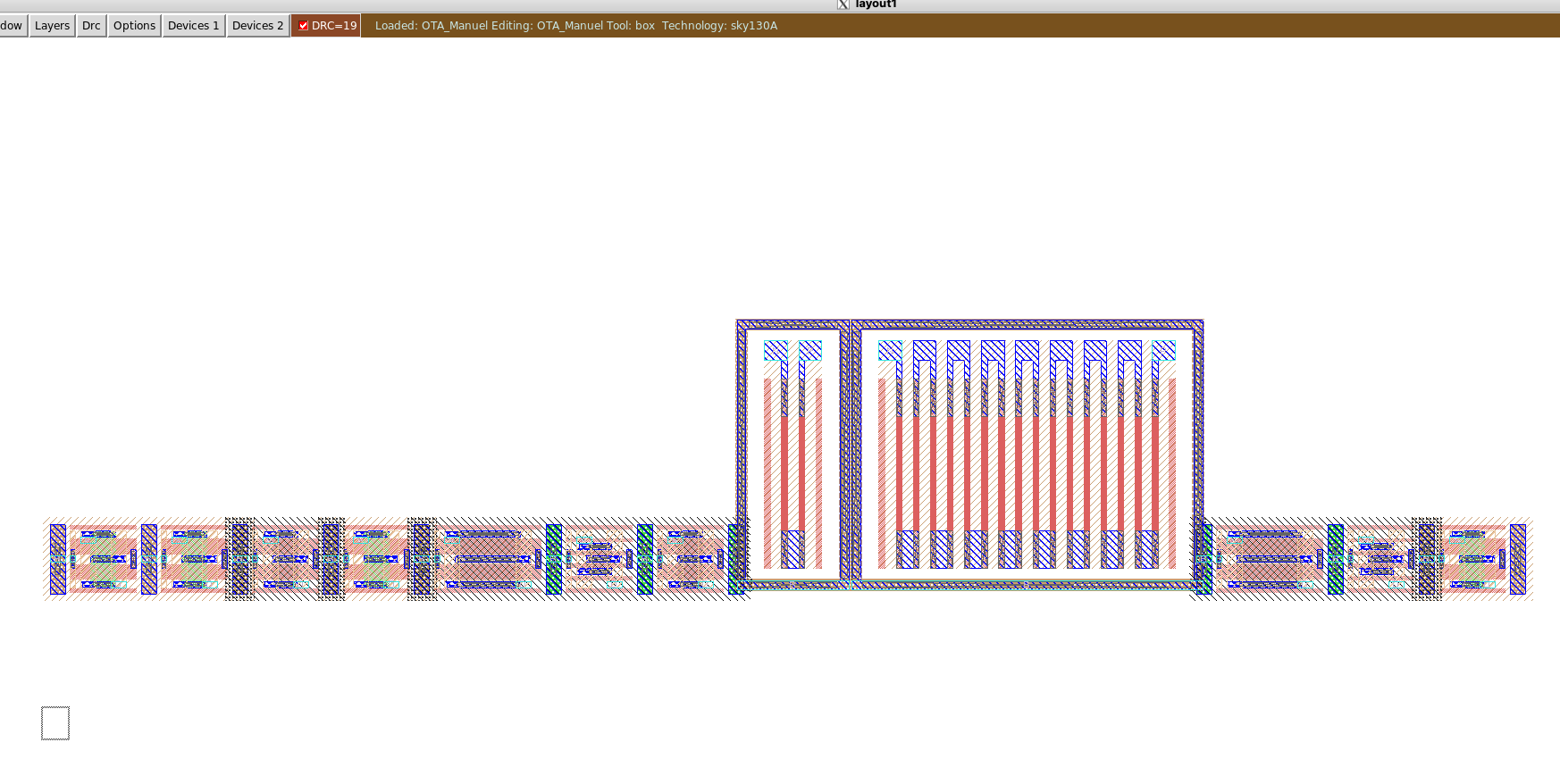Click the first green hatched strip left of the resistors

click(x=554, y=559)
